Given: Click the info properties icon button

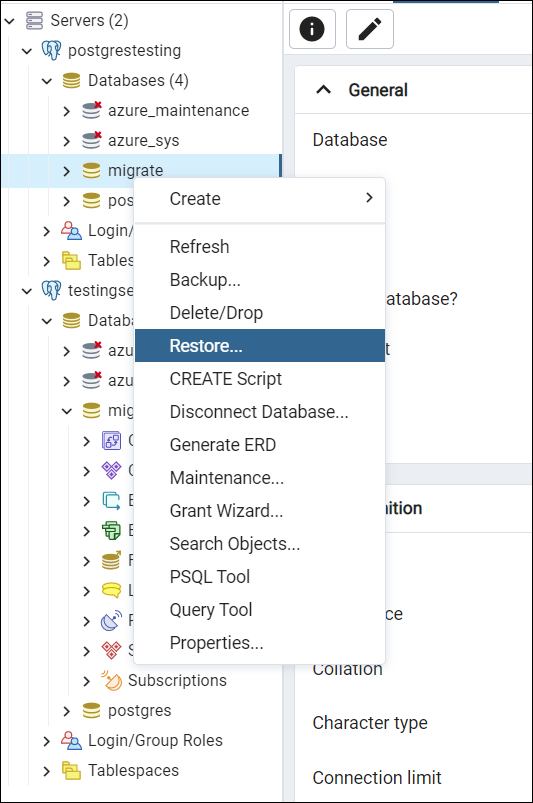Looking at the screenshot, I should (312, 29).
